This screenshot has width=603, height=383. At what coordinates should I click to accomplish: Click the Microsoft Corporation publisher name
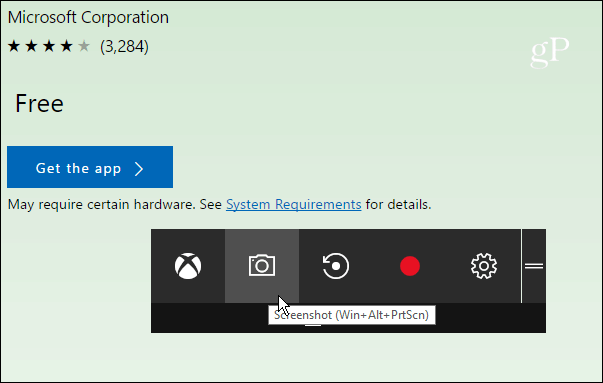(x=88, y=17)
